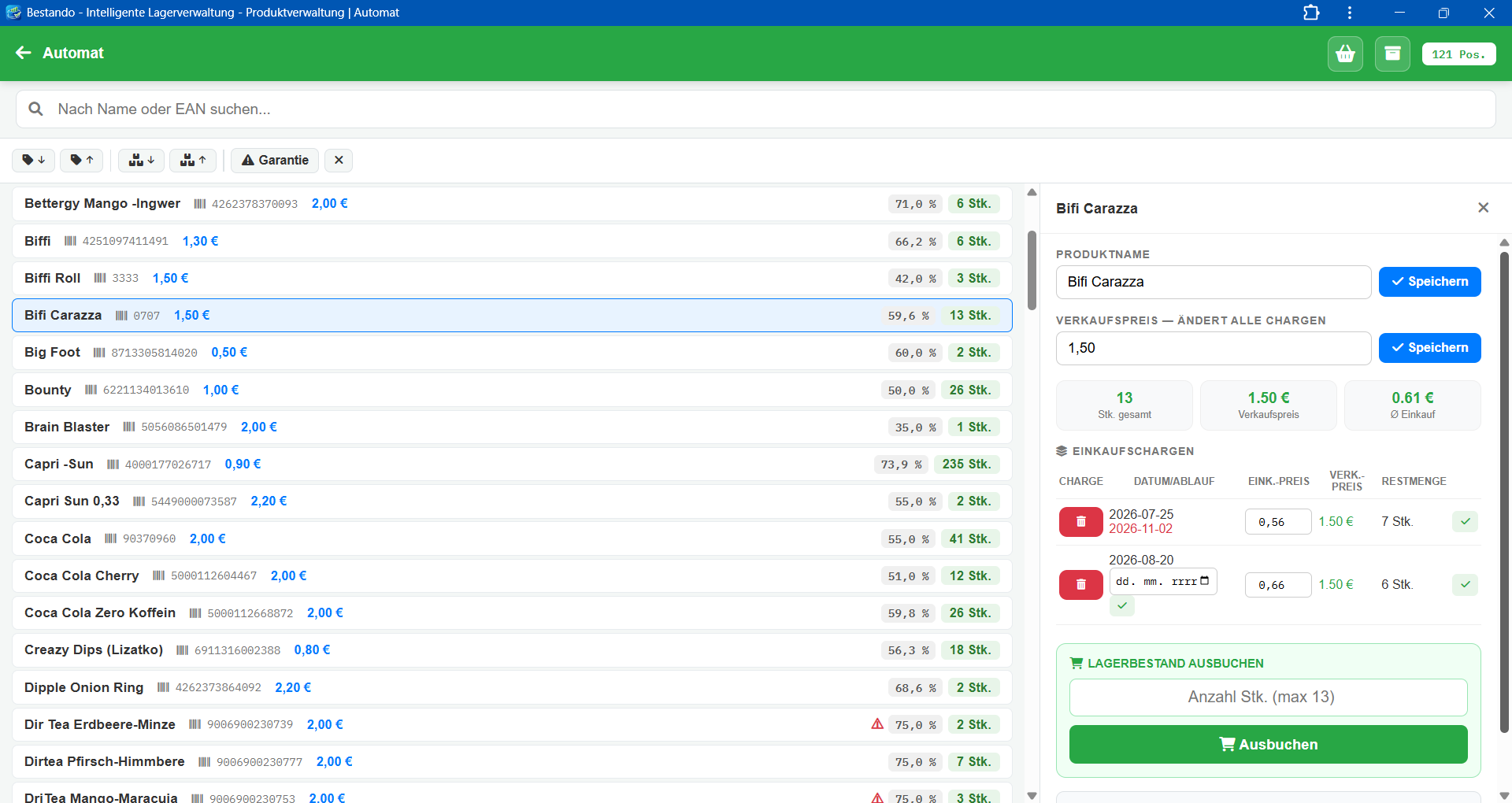
Task: Edit purchase price 0,66 field
Action: point(1278,585)
